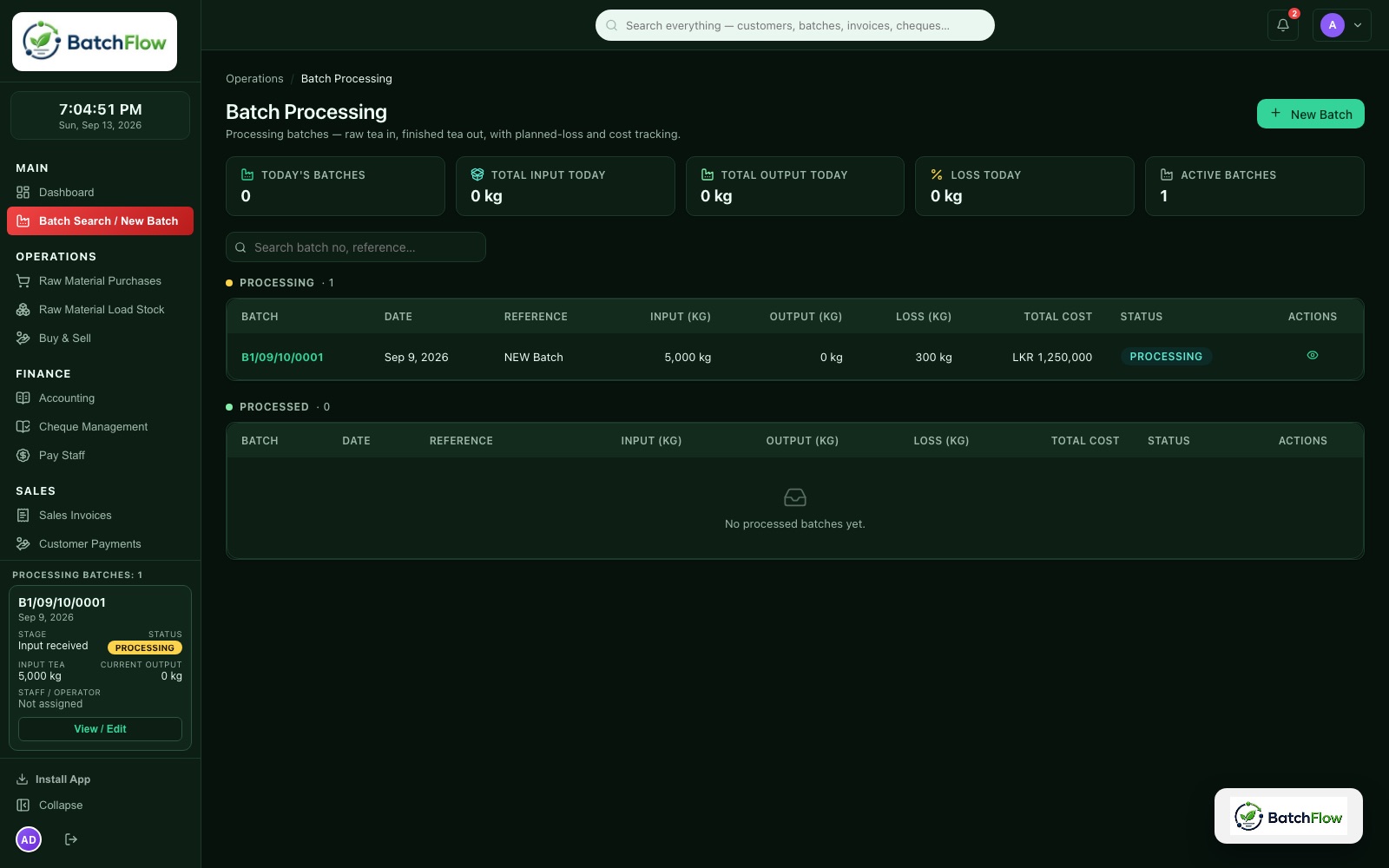Image resolution: width=1389 pixels, height=868 pixels.
Task: Click the Active Batches factory icon
Action: (1166, 174)
